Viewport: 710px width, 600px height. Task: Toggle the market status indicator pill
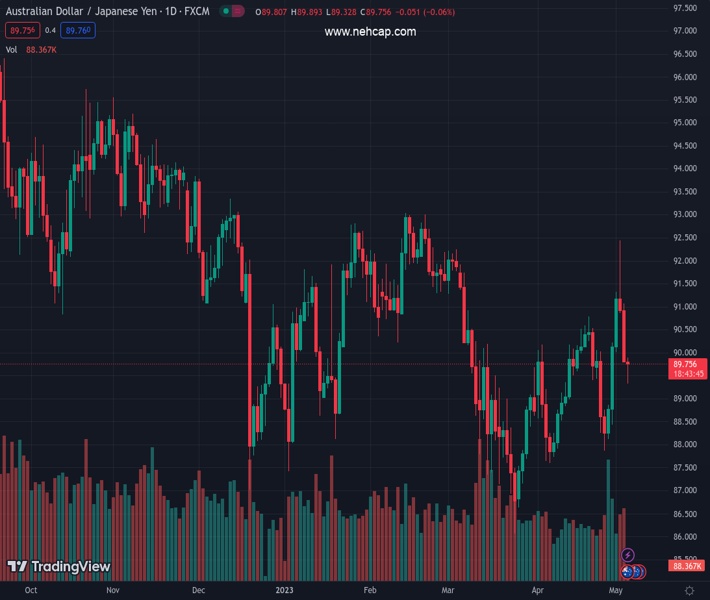pyautogui.click(x=232, y=12)
